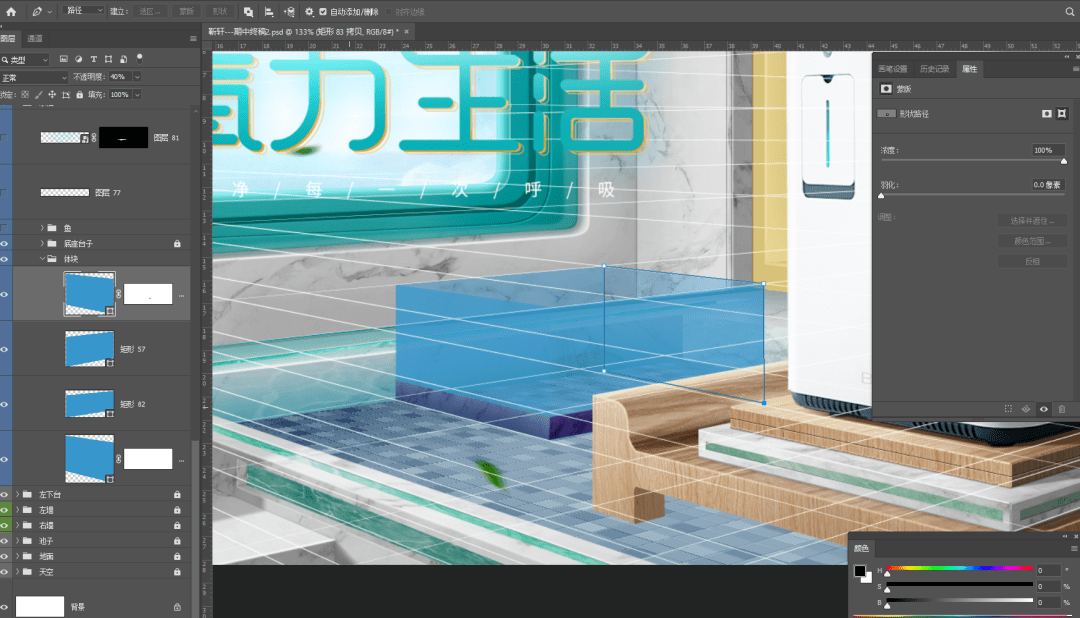Hide the 矩形 82 layer

pyautogui.click(x=4, y=404)
